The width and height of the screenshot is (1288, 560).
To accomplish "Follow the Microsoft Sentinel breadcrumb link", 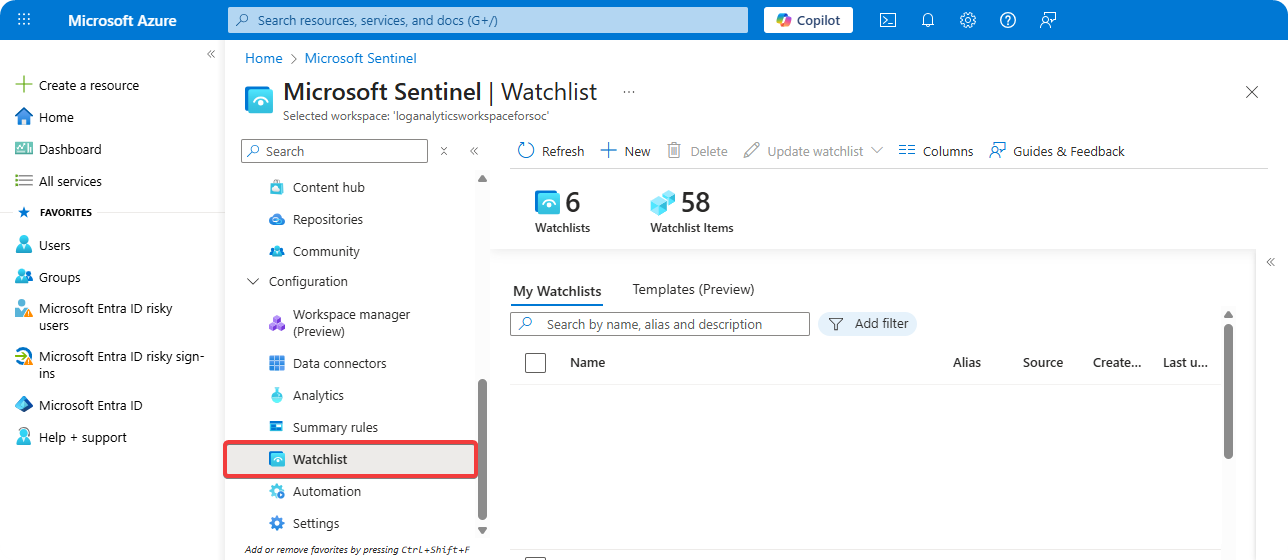I will coord(360,58).
